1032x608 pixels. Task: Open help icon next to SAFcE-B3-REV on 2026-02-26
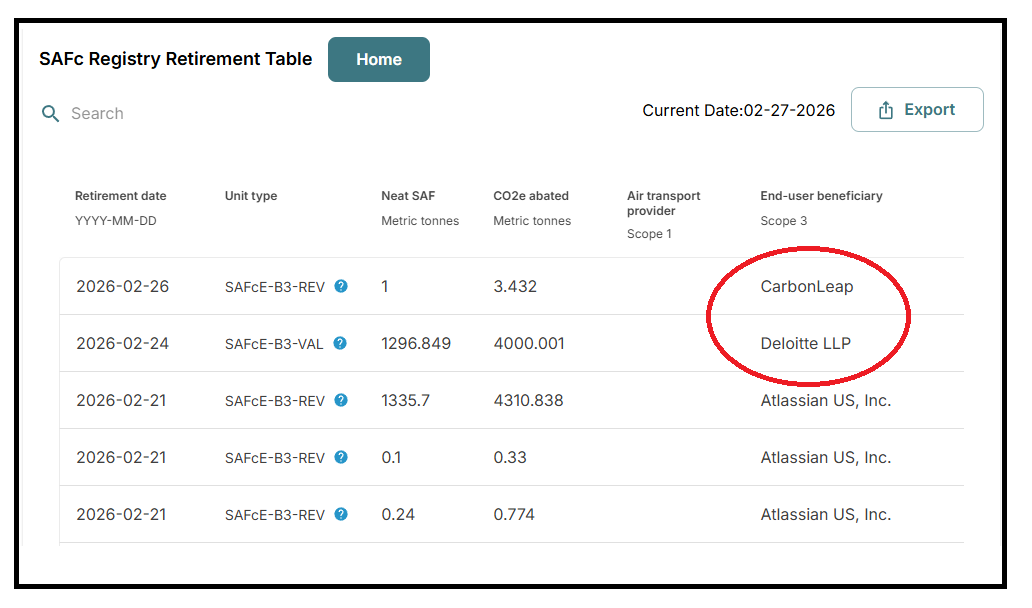(341, 286)
